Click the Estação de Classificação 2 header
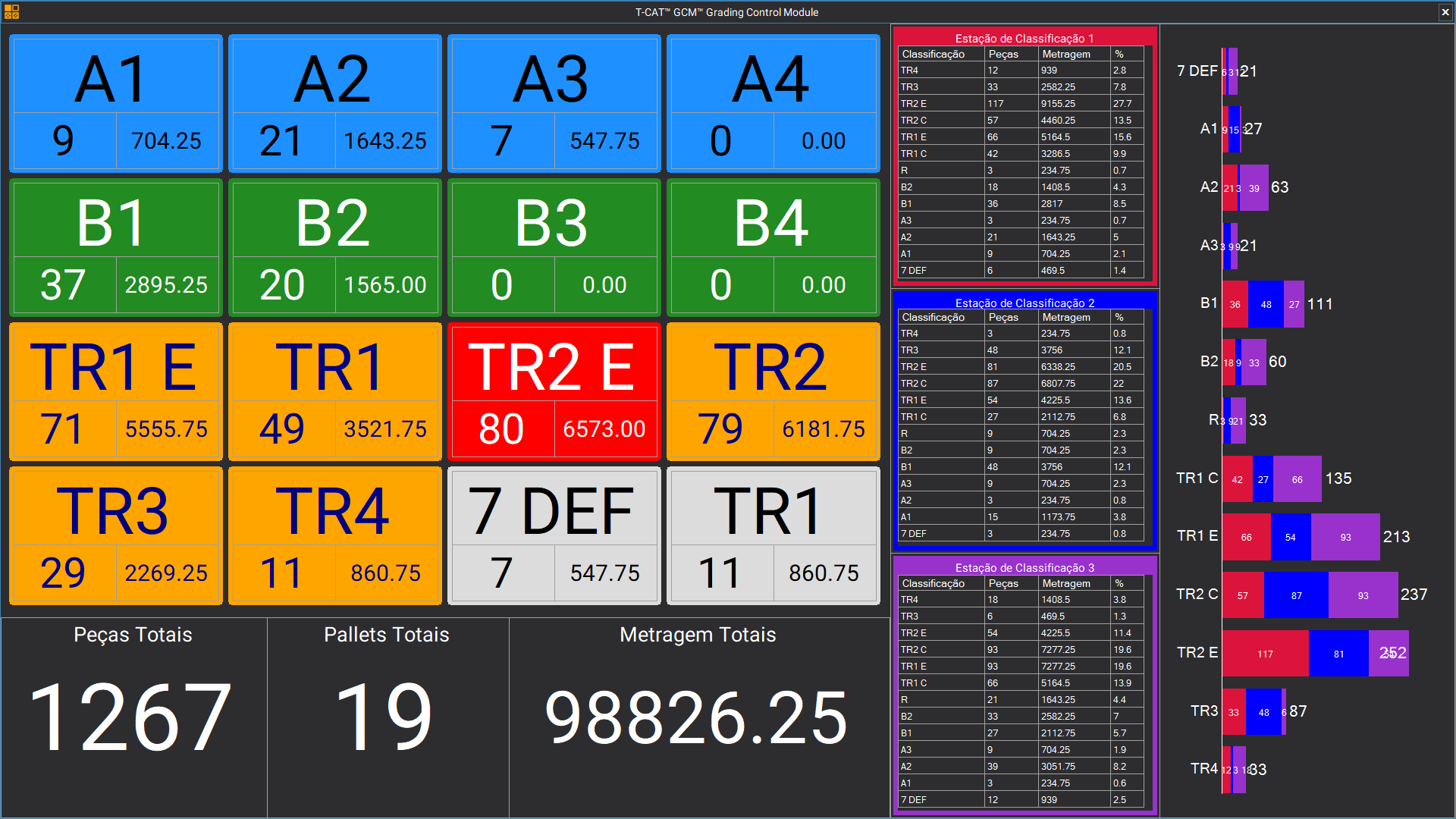The height and width of the screenshot is (819, 1456). click(1025, 303)
